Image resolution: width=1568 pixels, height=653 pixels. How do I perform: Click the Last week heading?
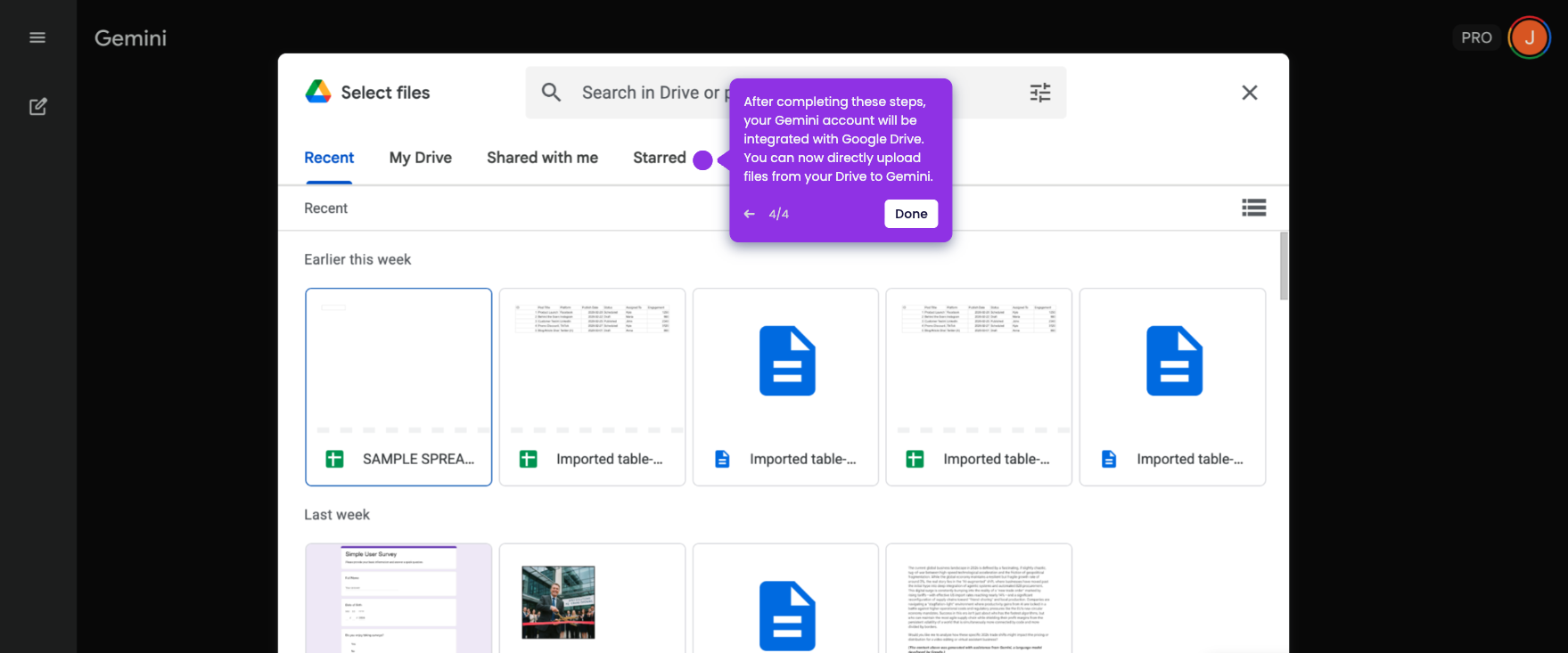336,515
